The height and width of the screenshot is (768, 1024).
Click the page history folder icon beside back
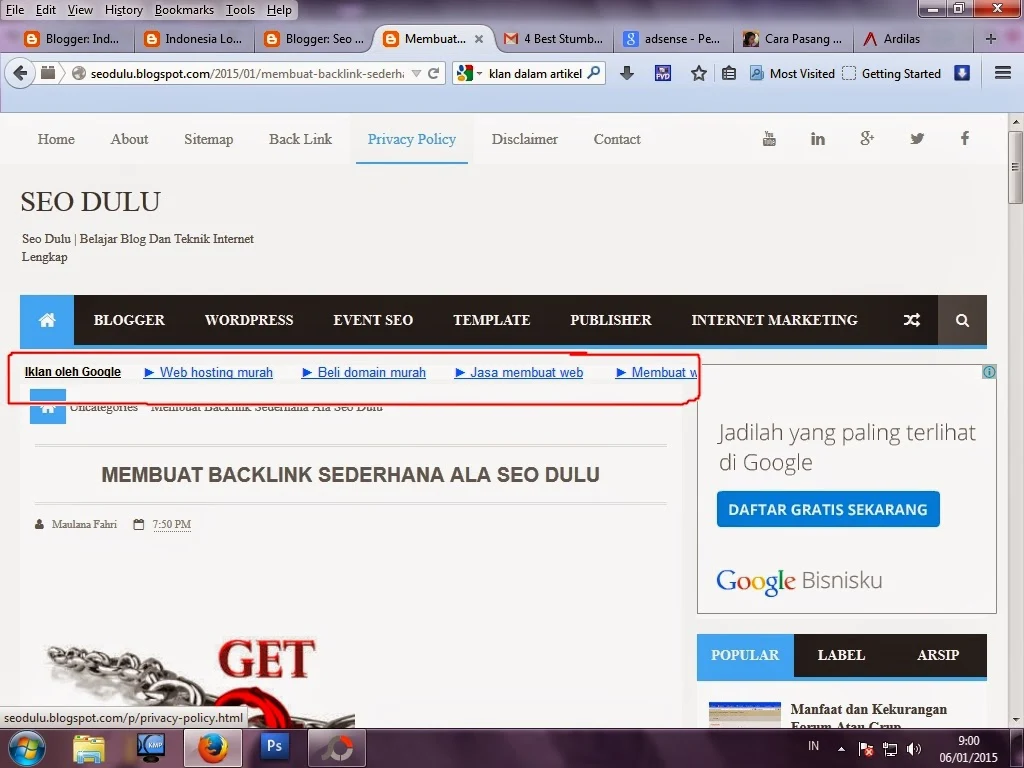[x=48, y=73]
